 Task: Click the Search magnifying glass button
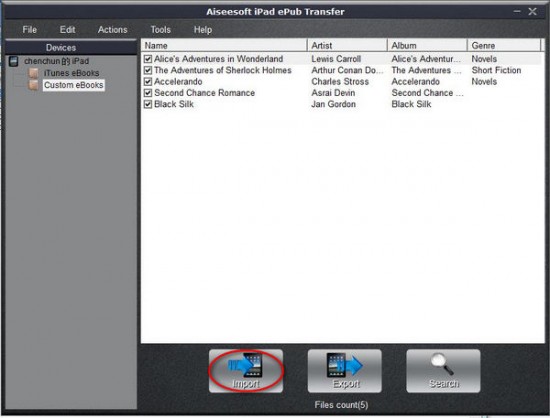443,371
